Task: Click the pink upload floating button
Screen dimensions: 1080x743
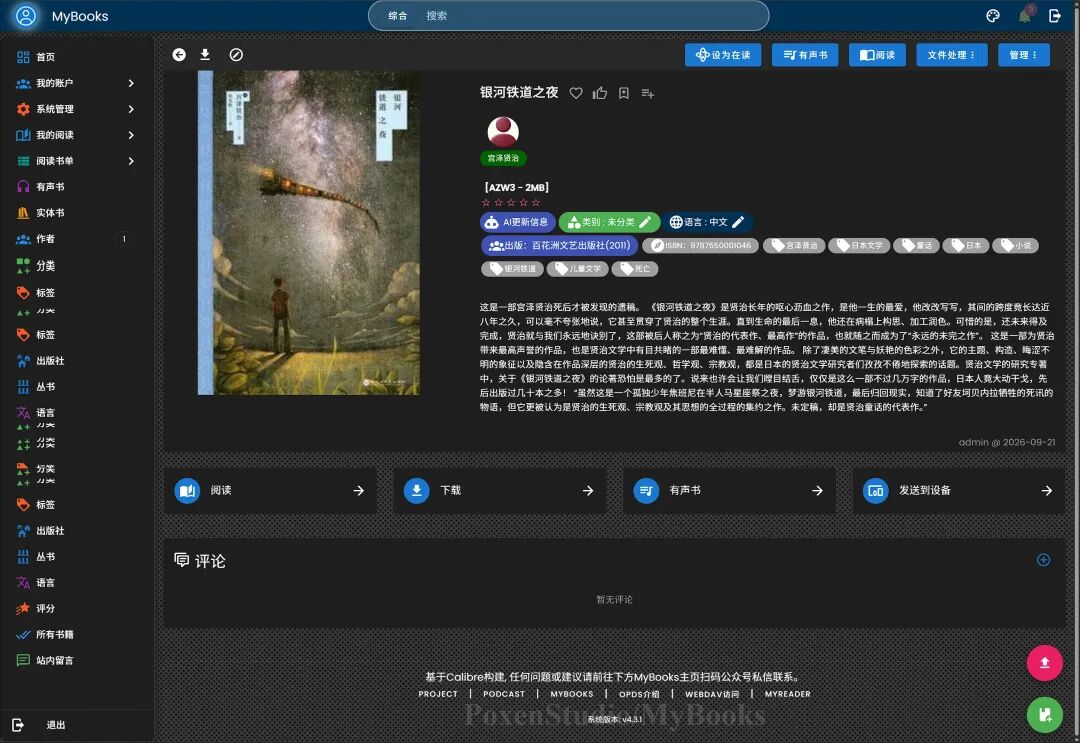Action: click(x=1045, y=662)
